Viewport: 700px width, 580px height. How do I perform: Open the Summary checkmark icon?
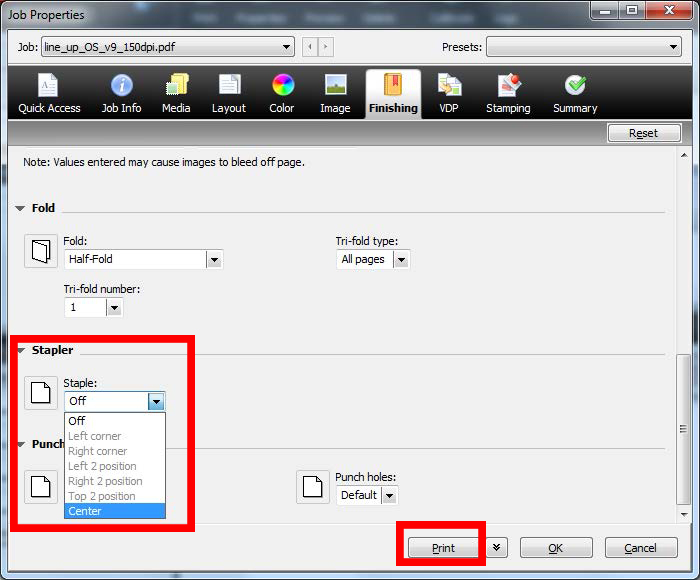(x=575, y=85)
